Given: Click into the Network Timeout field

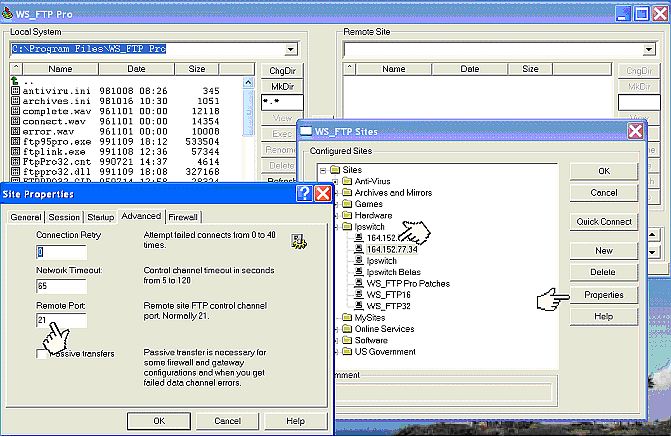Looking at the screenshot, I should (x=61, y=286).
